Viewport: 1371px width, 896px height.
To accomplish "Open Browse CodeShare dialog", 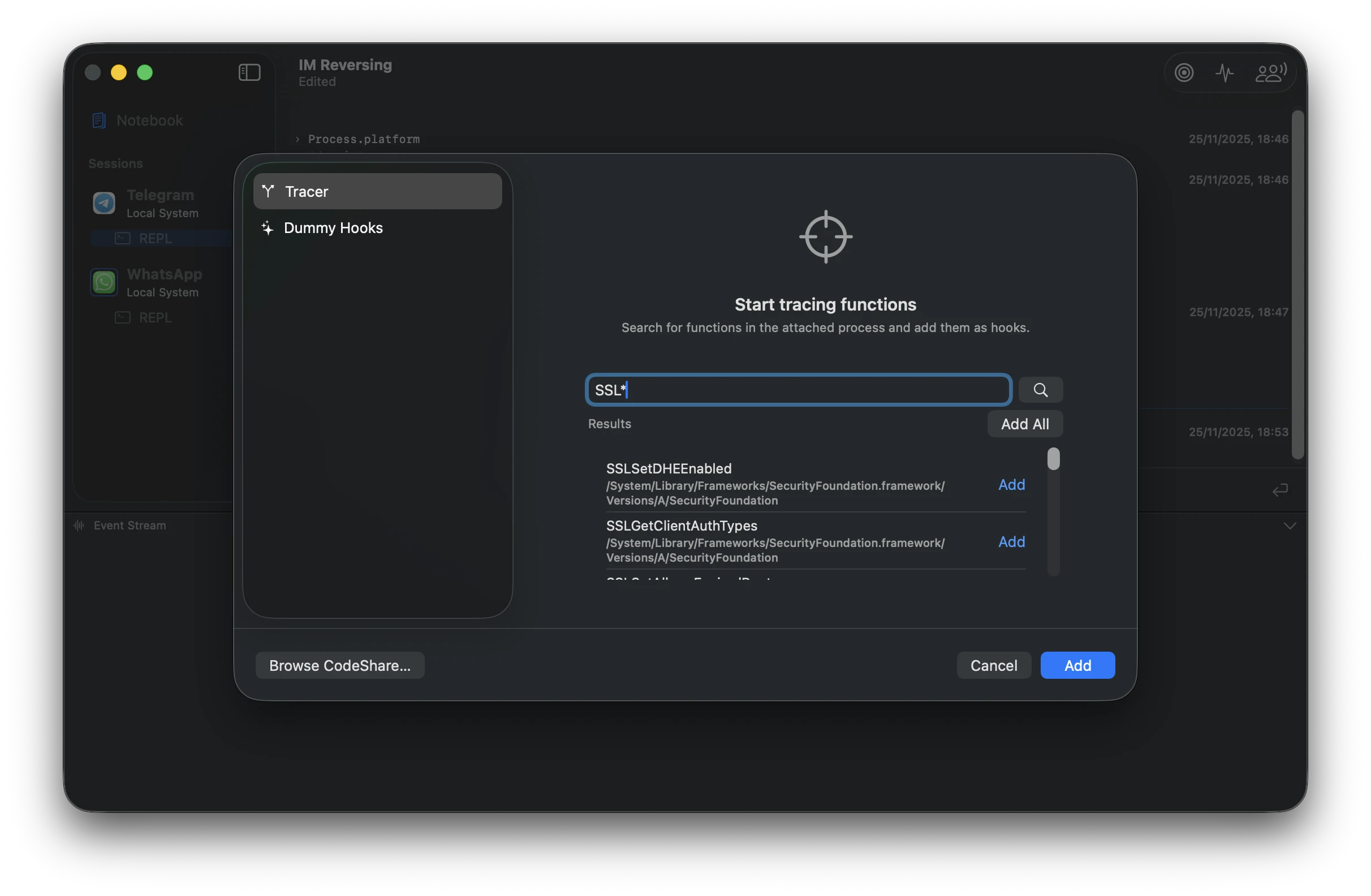I will [340, 666].
